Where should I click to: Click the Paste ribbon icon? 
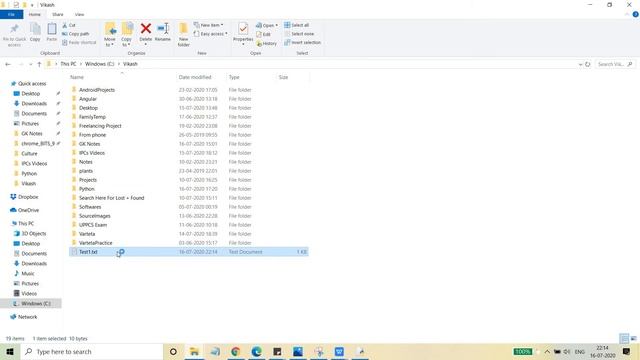pos(52,29)
